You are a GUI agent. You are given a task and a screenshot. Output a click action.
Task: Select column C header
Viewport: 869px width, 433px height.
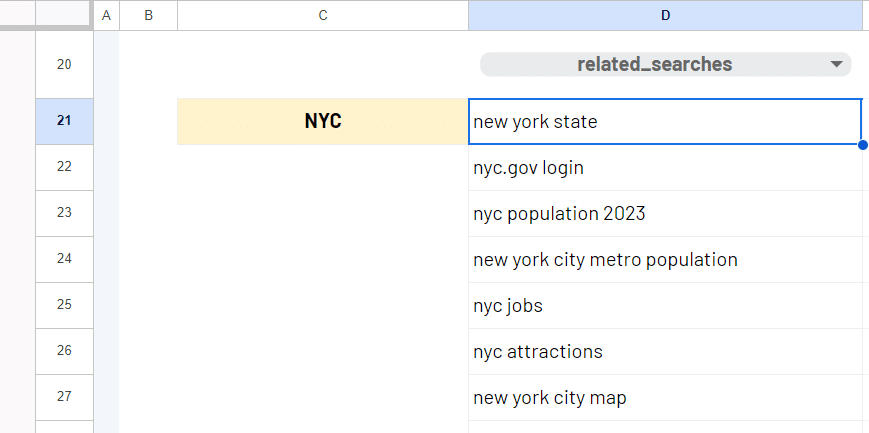[x=322, y=15]
